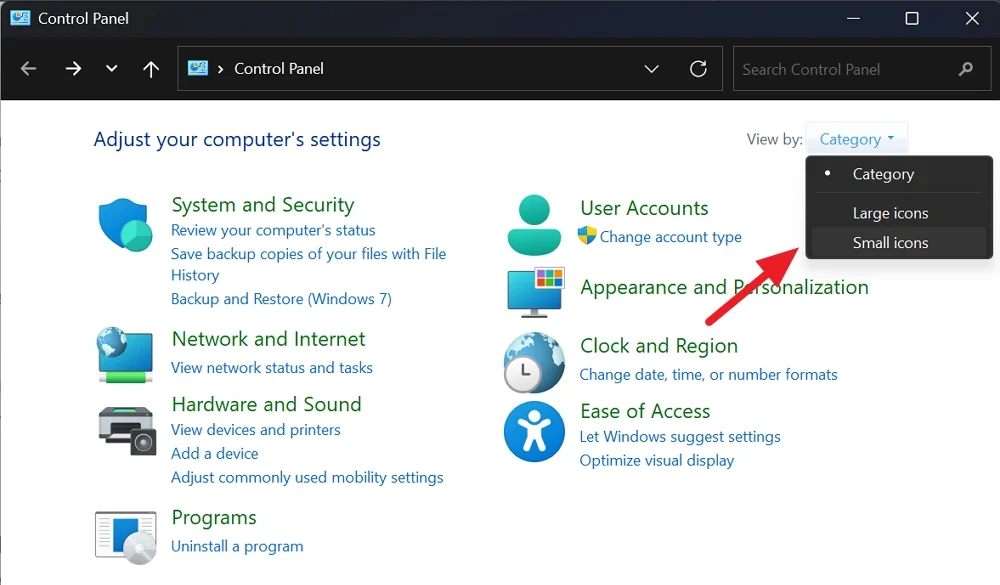This screenshot has height=585, width=1000.
Task: Go up one folder level
Action: [151, 69]
